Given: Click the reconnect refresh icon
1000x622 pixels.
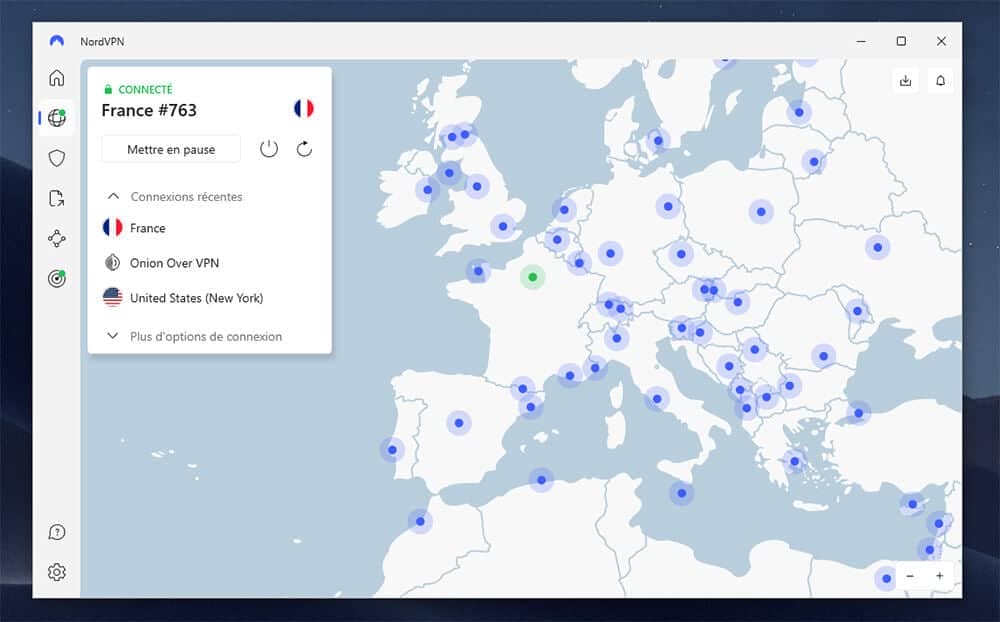Looking at the screenshot, I should (304, 149).
